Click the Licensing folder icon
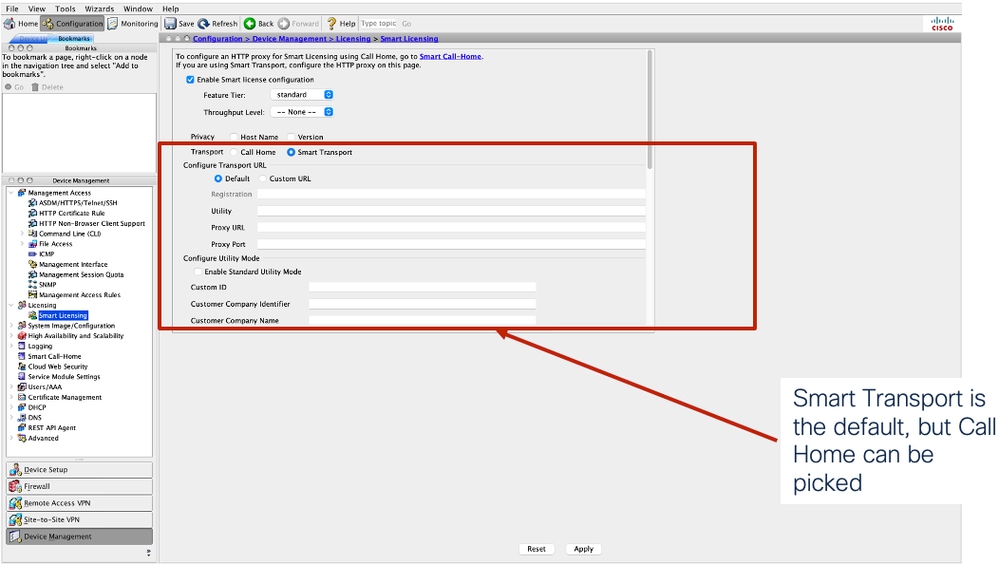The height and width of the screenshot is (564, 999). [22, 305]
